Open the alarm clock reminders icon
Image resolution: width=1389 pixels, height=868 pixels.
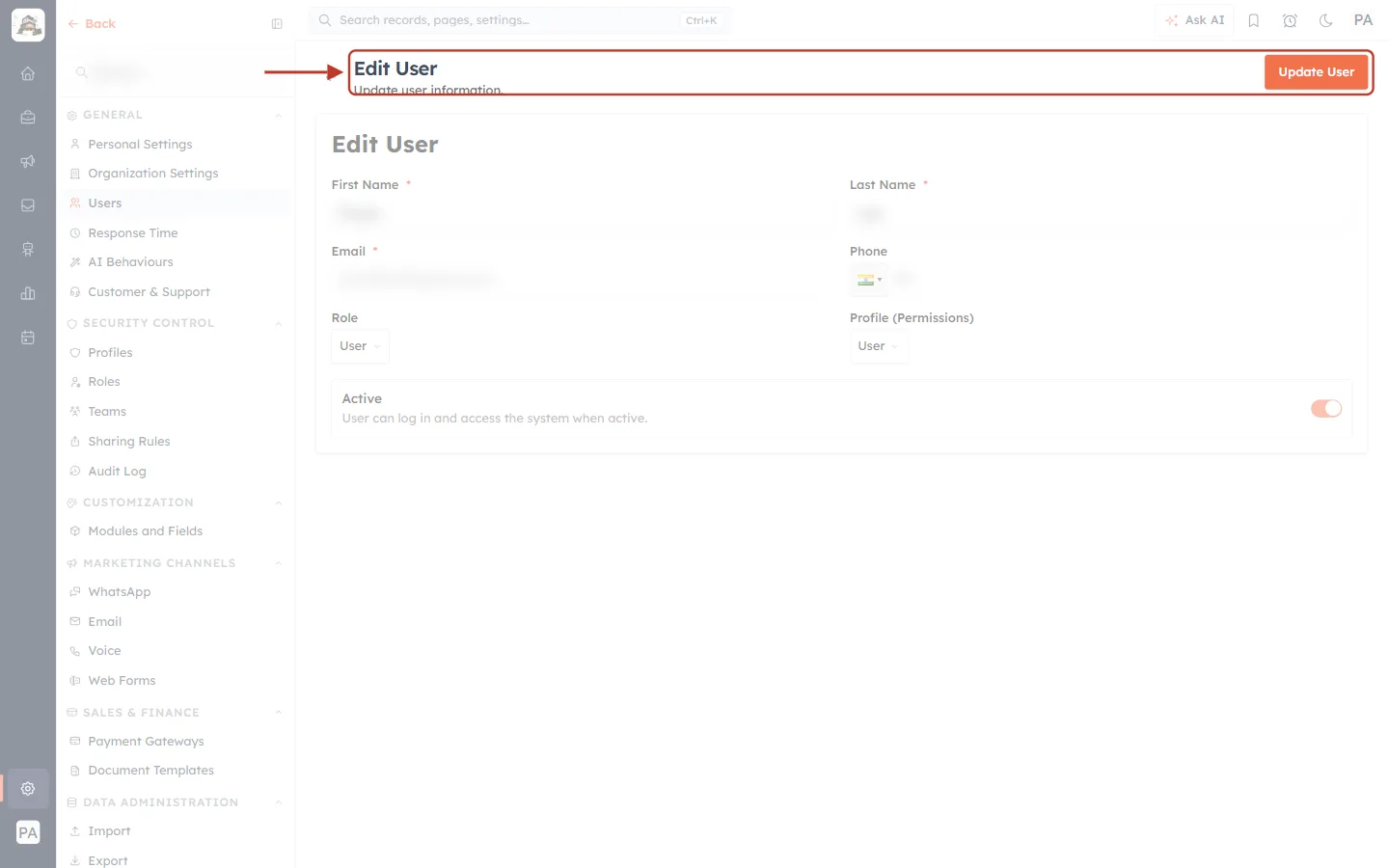[1290, 20]
